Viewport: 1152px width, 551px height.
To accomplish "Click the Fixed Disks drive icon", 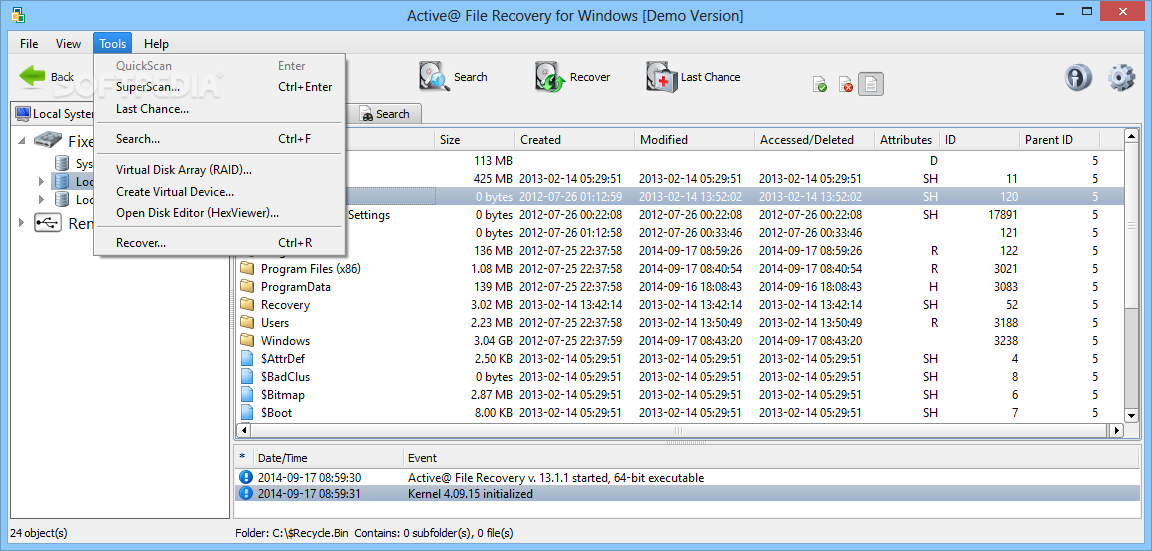I will pos(48,140).
